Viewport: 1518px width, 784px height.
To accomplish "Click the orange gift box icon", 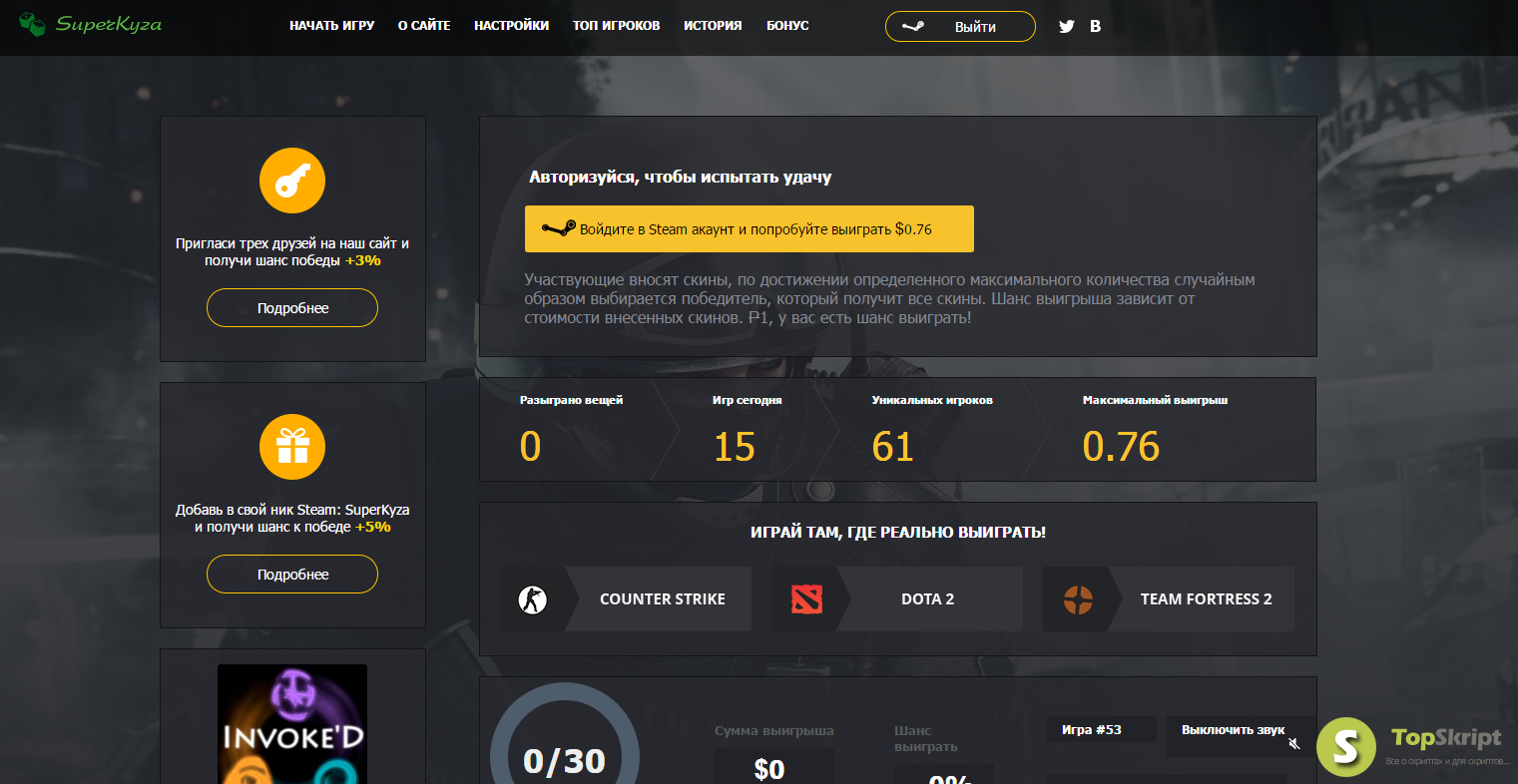I will (292, 447).
